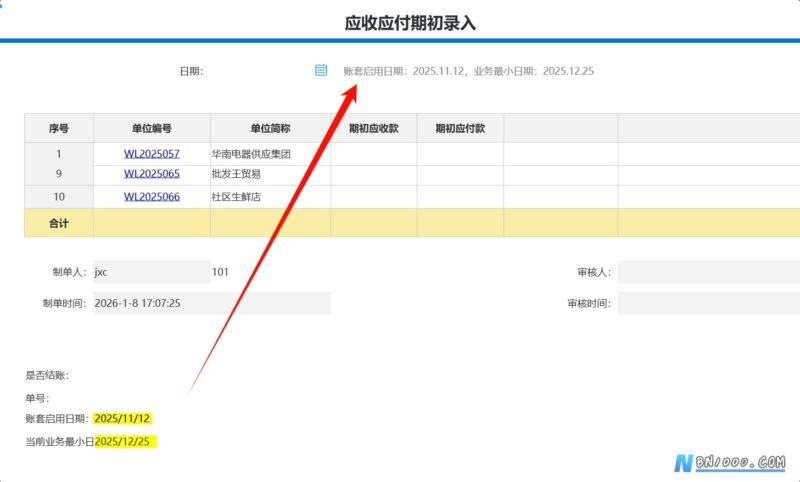Click 期初应付款 cell for 批发王贸易
The image size is (800, 482).
(x=460, y=175)
